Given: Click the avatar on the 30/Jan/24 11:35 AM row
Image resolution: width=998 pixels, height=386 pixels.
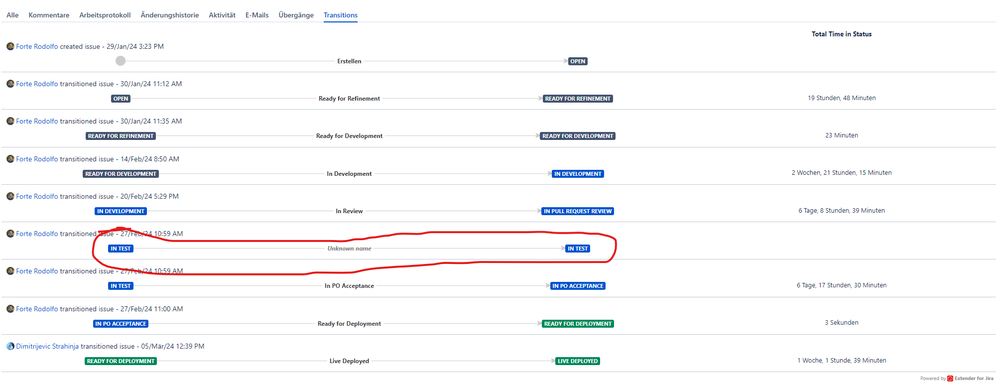Looking at the screenshot, I should 10,121.
